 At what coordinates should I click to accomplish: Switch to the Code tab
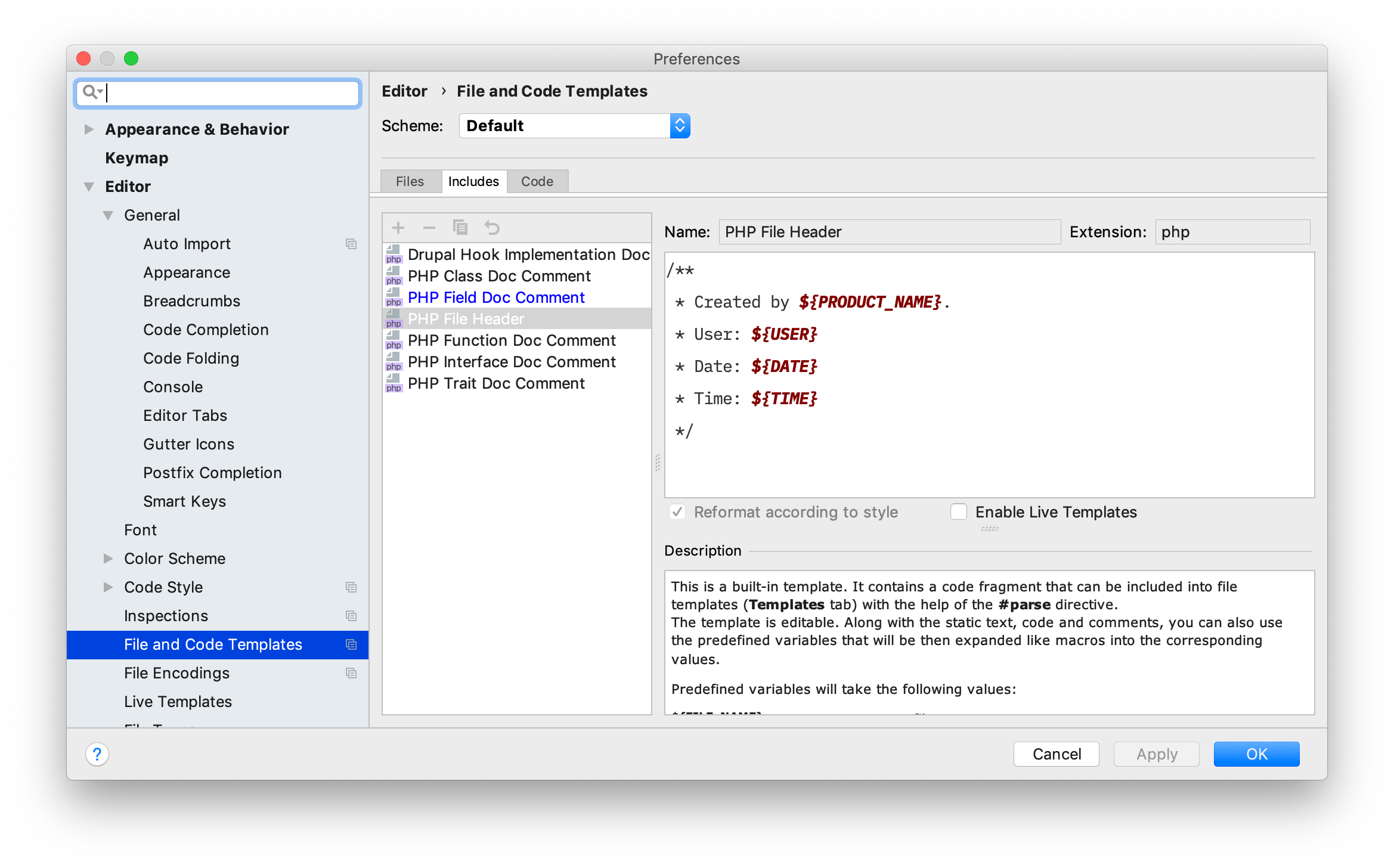pos(537,181)
